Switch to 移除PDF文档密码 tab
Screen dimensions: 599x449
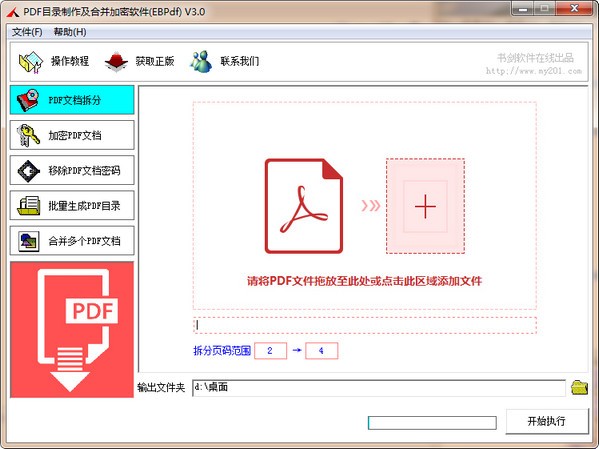click(x=72, y=170)
